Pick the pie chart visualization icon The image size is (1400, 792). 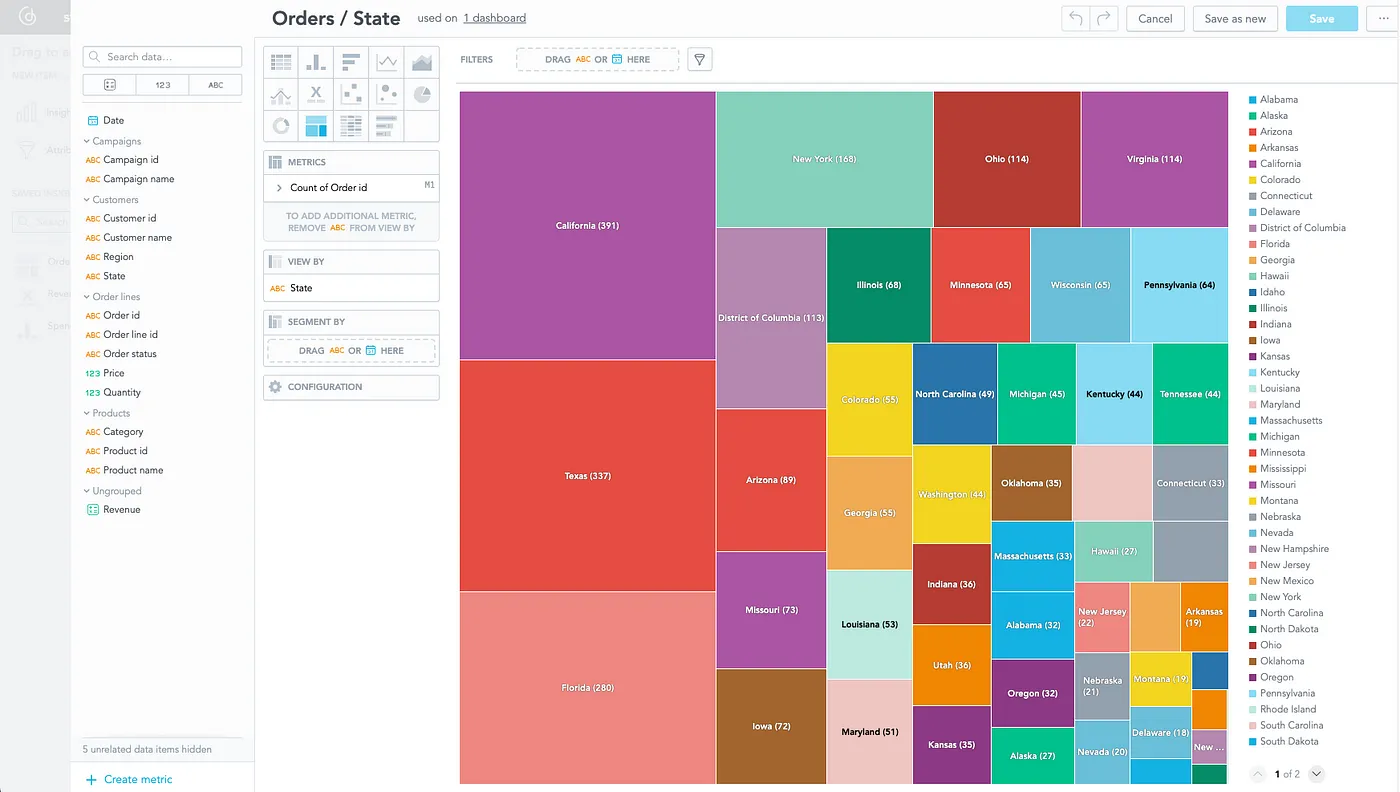pos(421,94)
